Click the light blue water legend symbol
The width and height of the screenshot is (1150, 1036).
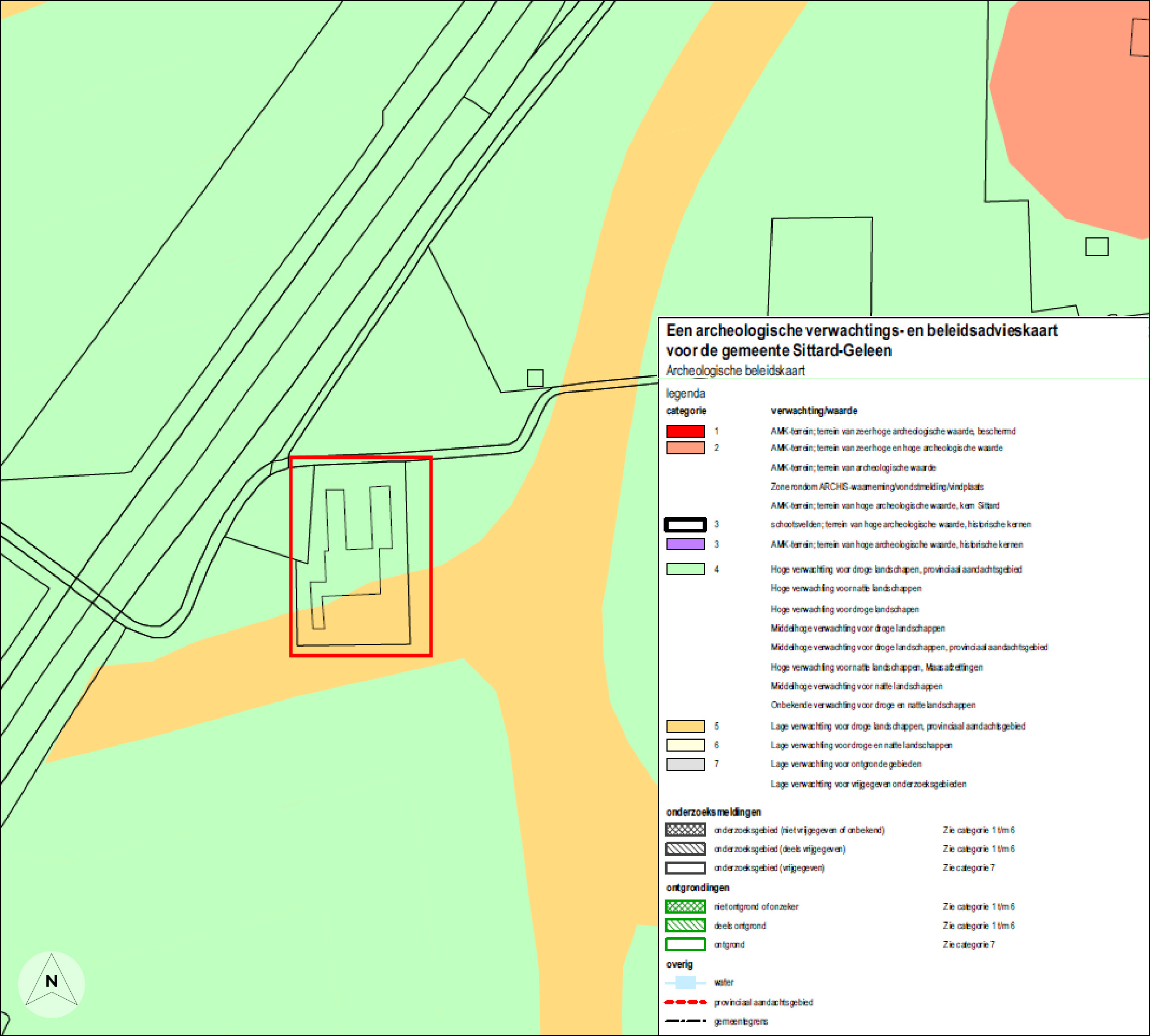click(685, 983)
